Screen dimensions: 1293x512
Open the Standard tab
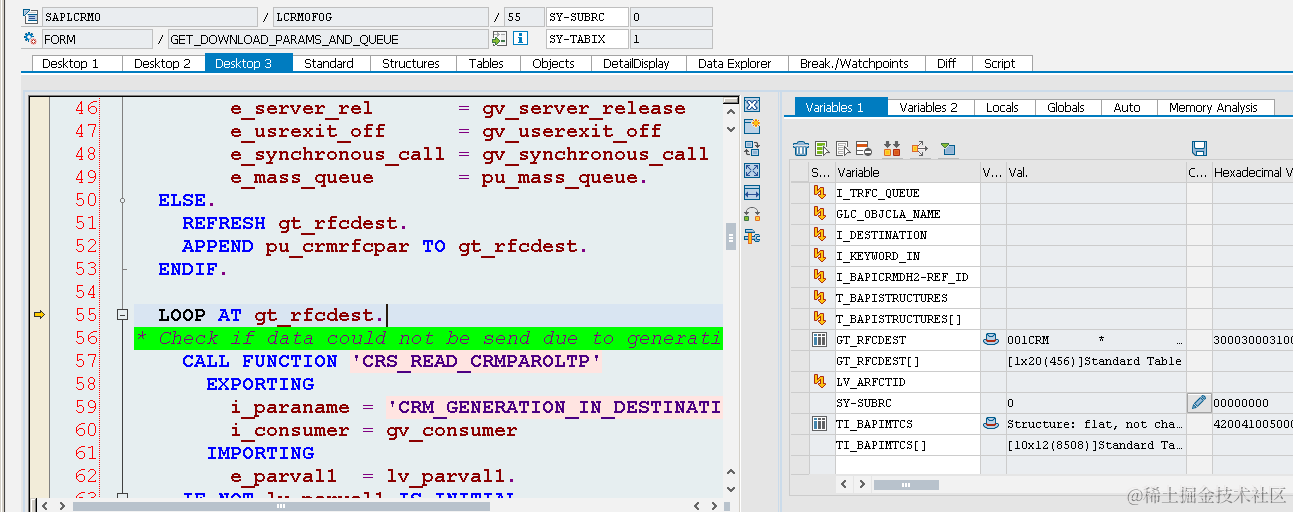point(329,63)
